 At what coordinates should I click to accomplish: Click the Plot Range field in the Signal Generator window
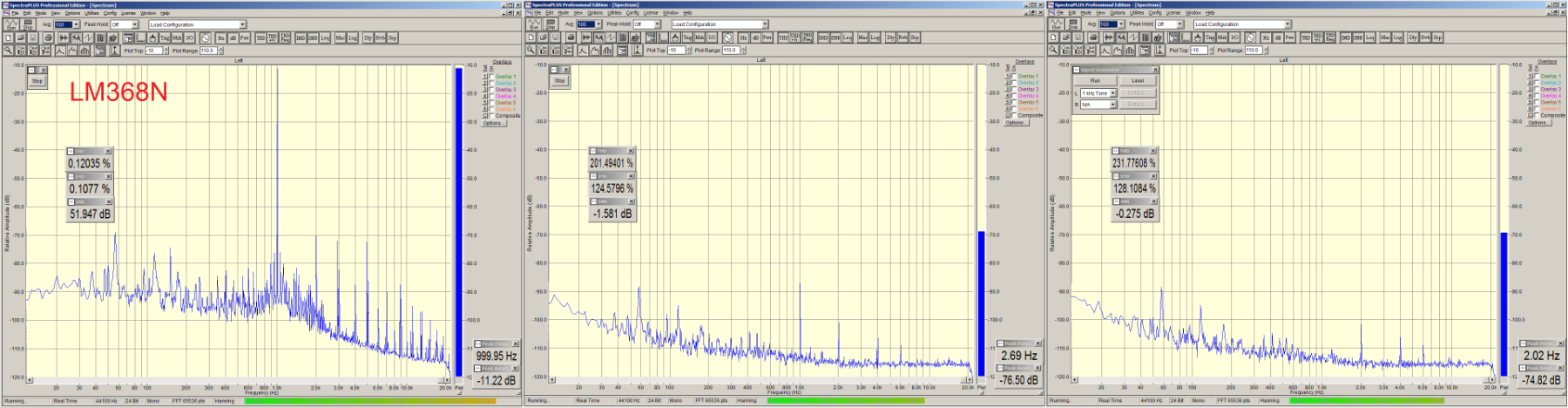1252,51
